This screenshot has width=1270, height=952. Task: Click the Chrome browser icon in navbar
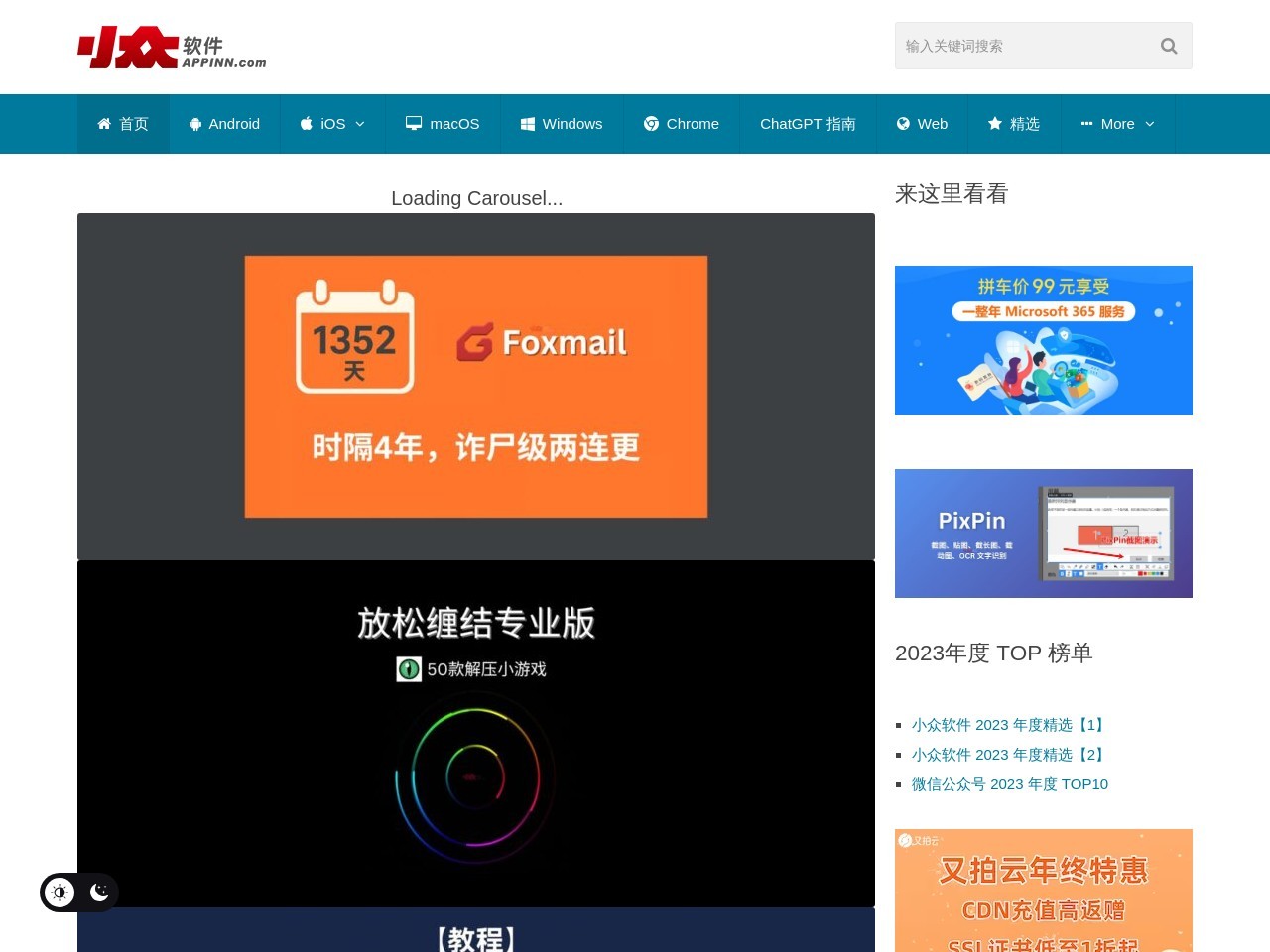tap(652, 123)
